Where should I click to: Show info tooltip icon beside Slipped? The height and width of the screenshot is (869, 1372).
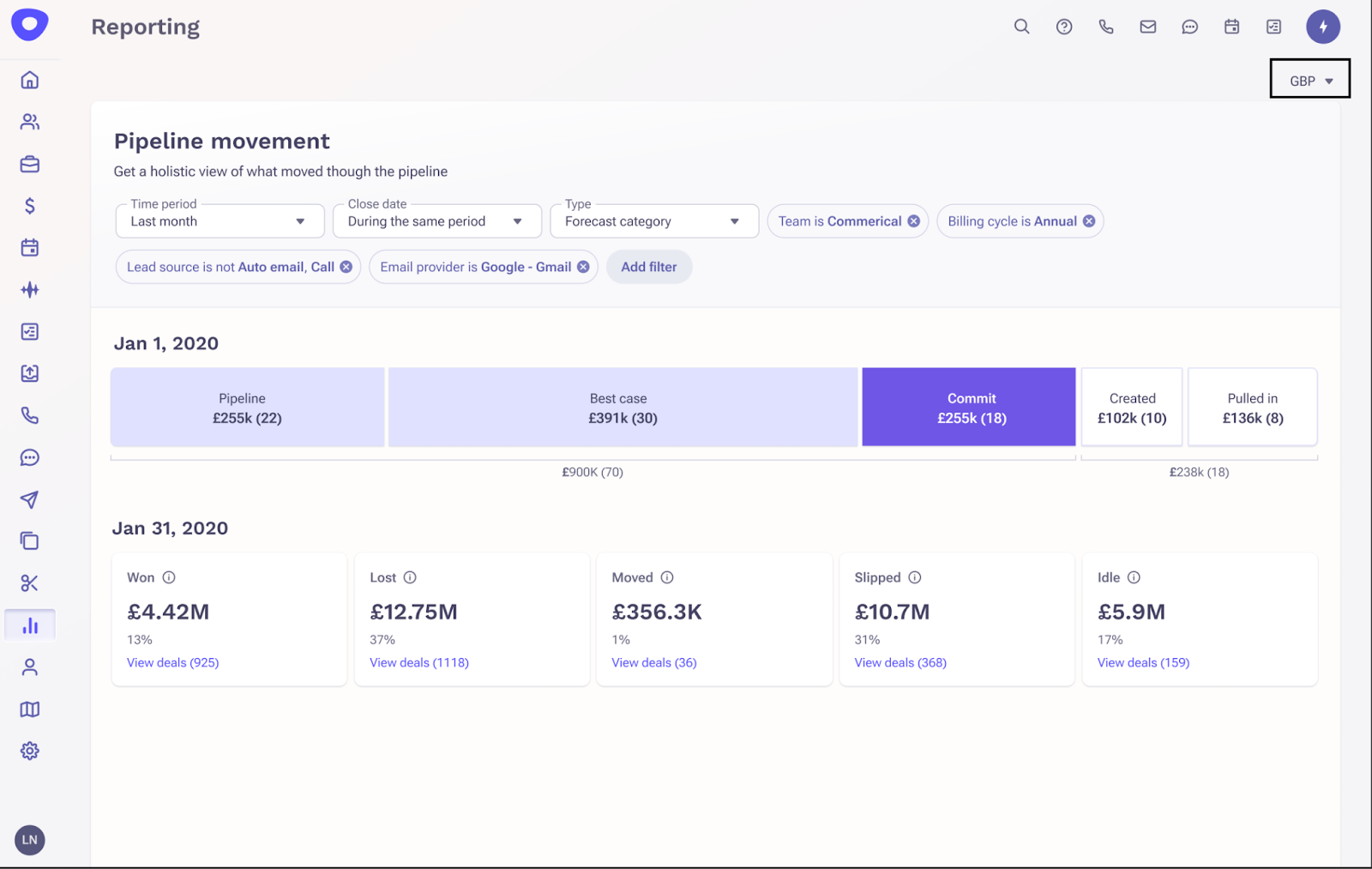(915, 577)
